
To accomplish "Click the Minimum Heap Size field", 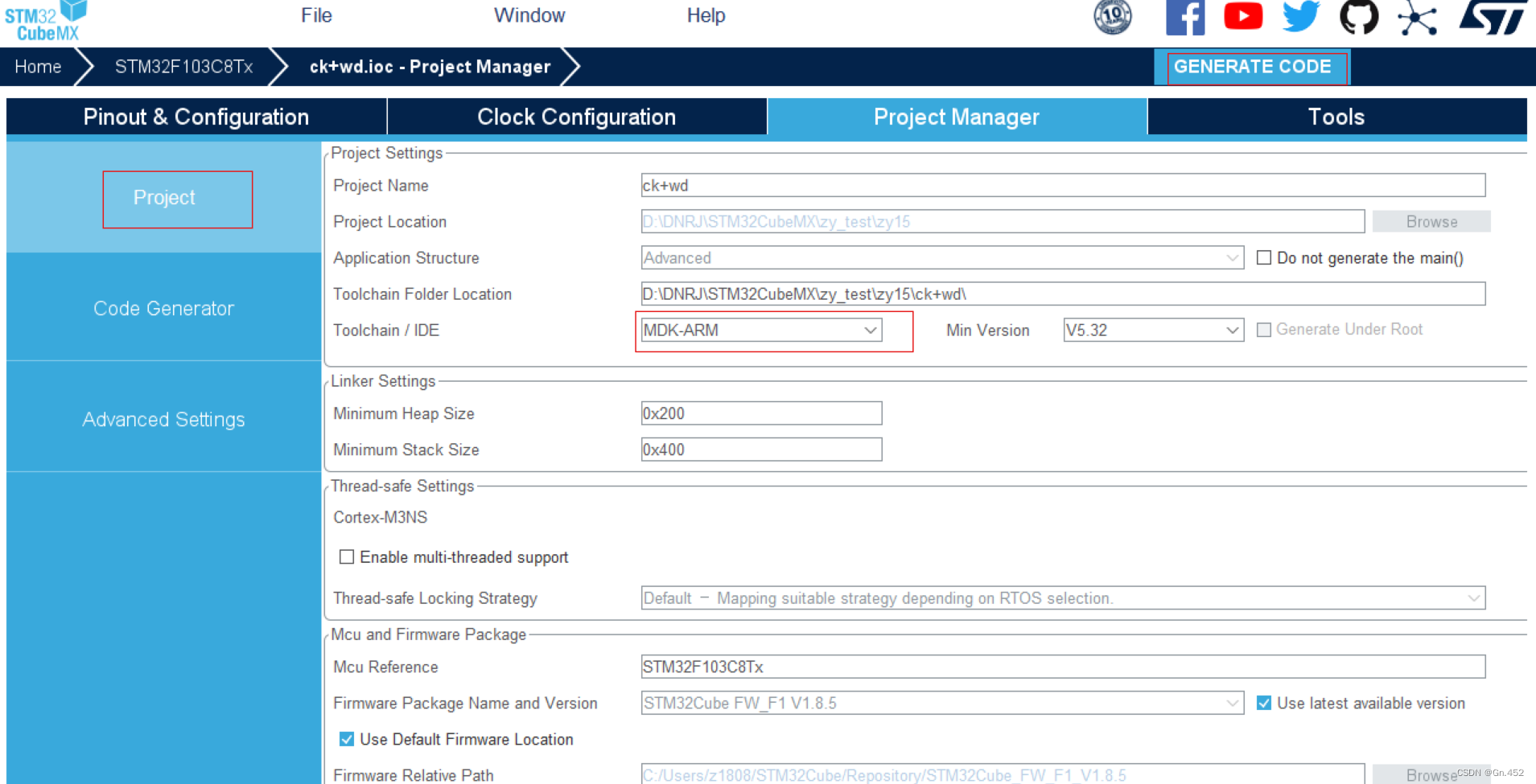I will 761,413.
